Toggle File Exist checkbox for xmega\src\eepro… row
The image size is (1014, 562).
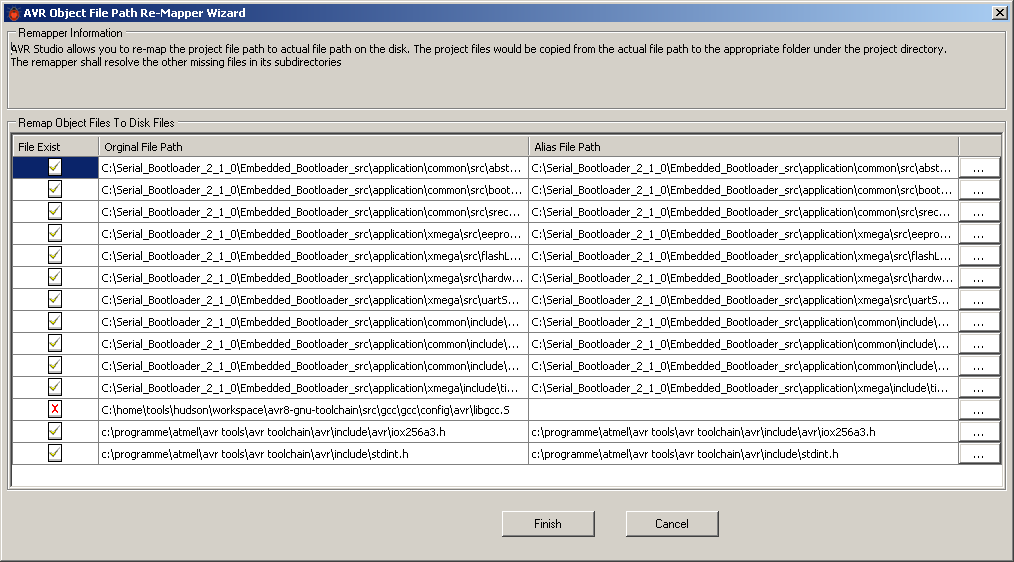click(55, 233)
